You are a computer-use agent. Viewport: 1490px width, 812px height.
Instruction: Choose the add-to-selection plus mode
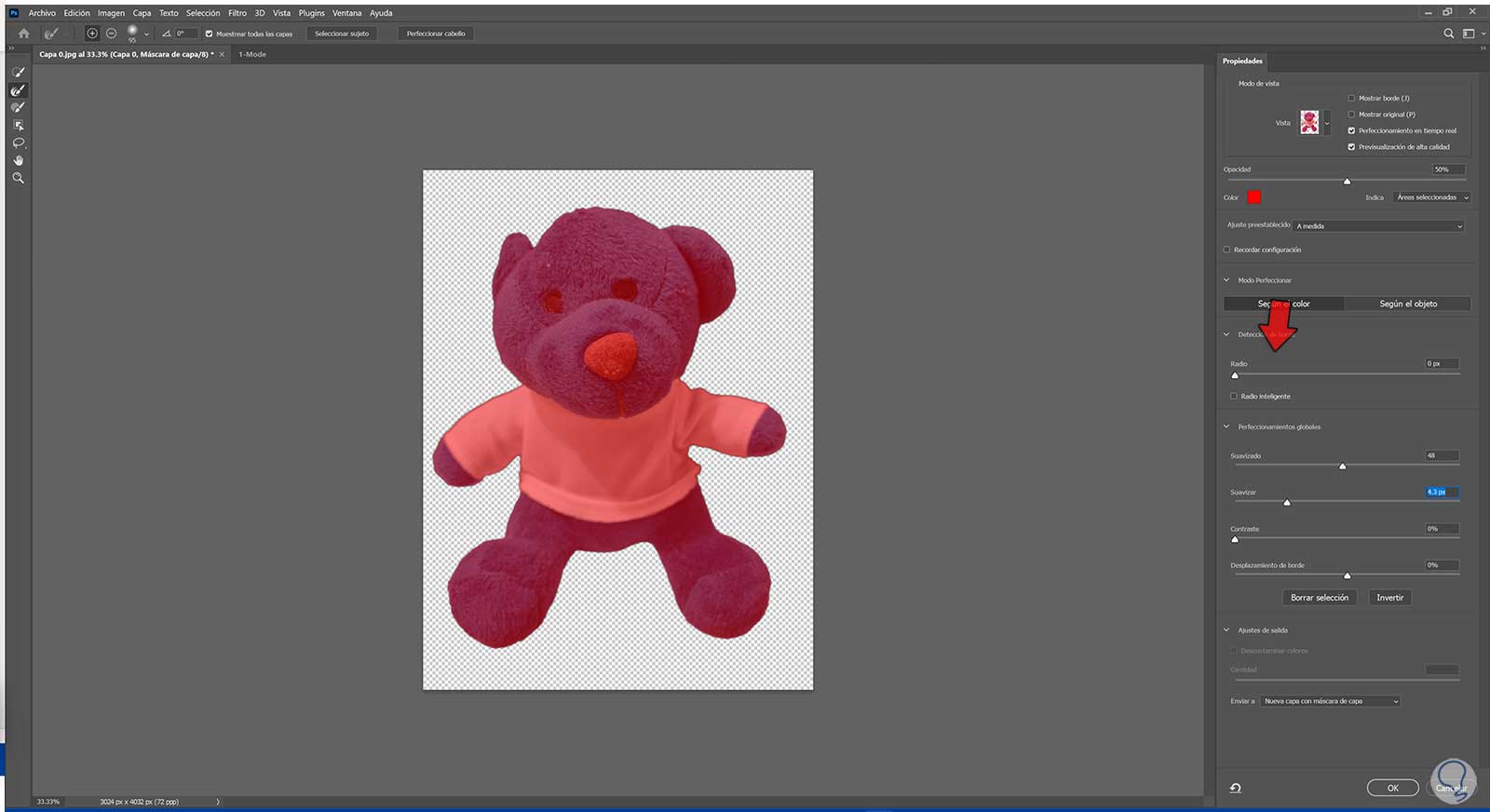click(x=92, y=34)
